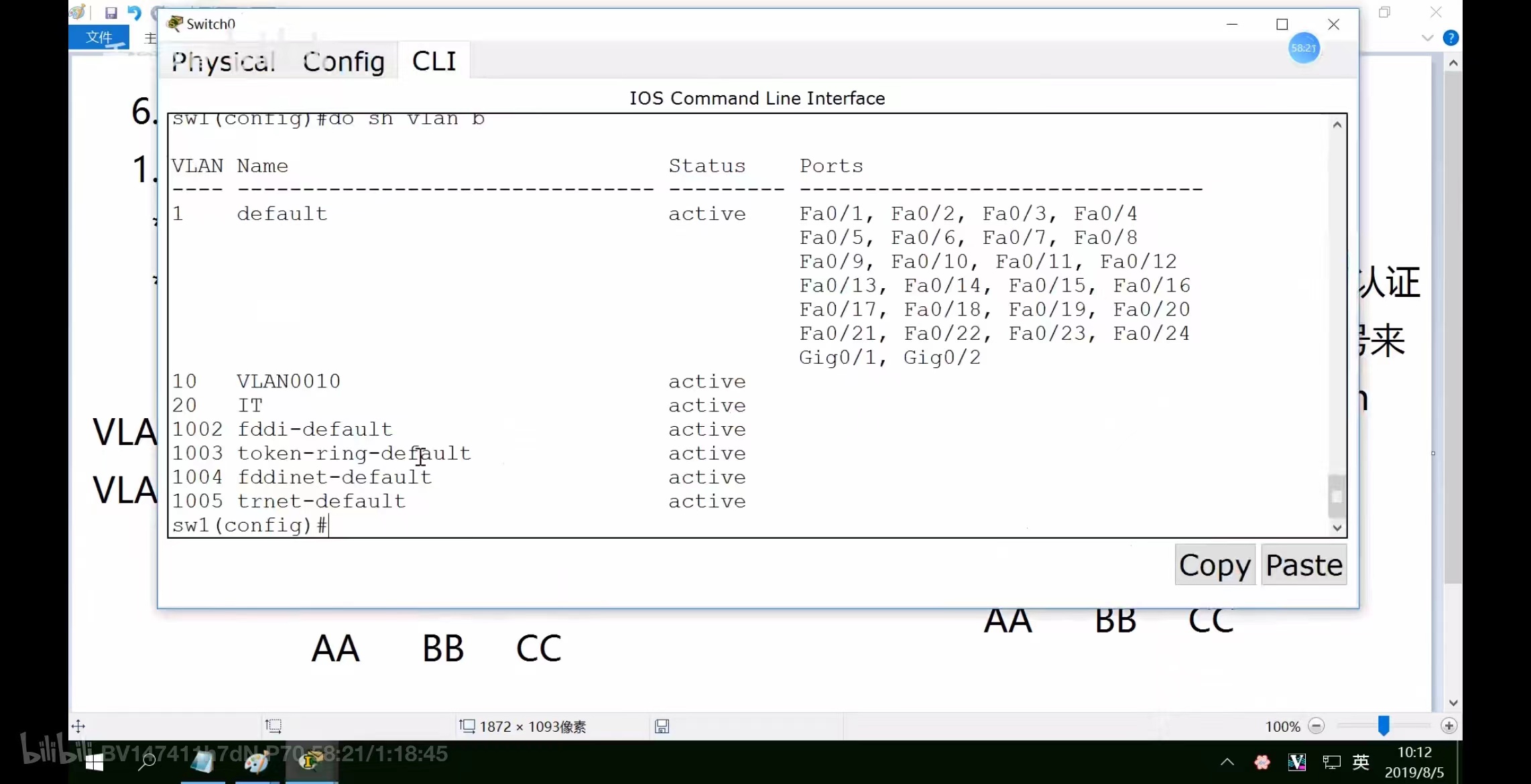Switch to the Physical tab
The height and width of the screenshot is (784, 1531).
[x=223, y=62]
